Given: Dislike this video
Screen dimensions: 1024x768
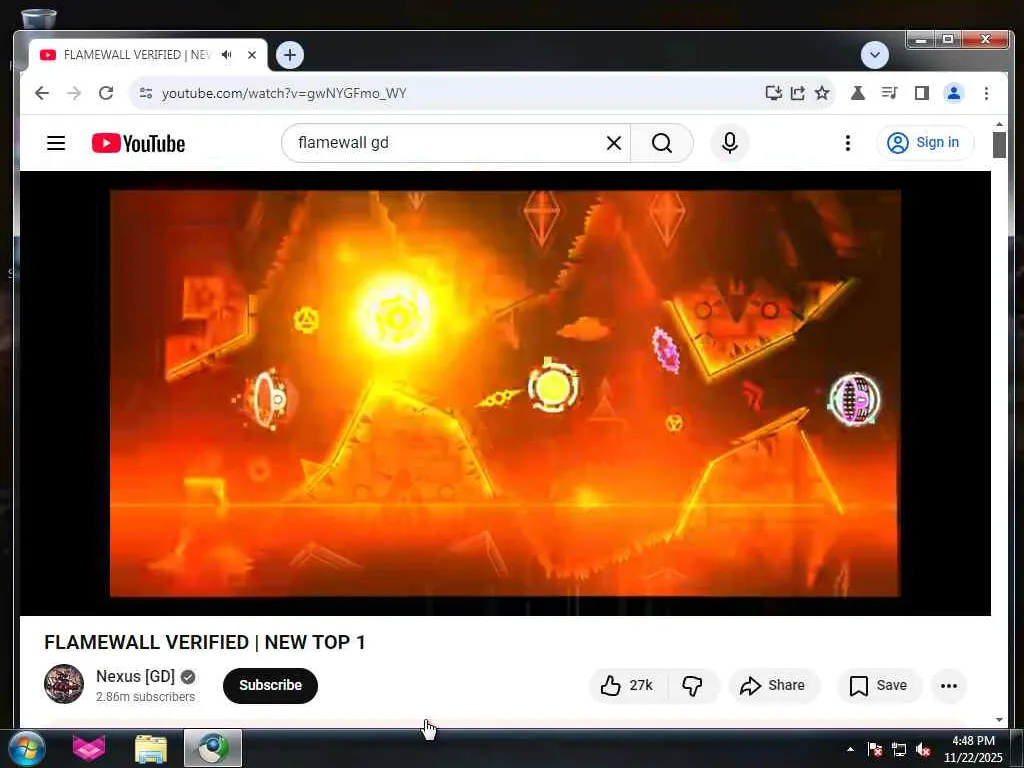Looking at the screenshot, I should pos(692,686).
